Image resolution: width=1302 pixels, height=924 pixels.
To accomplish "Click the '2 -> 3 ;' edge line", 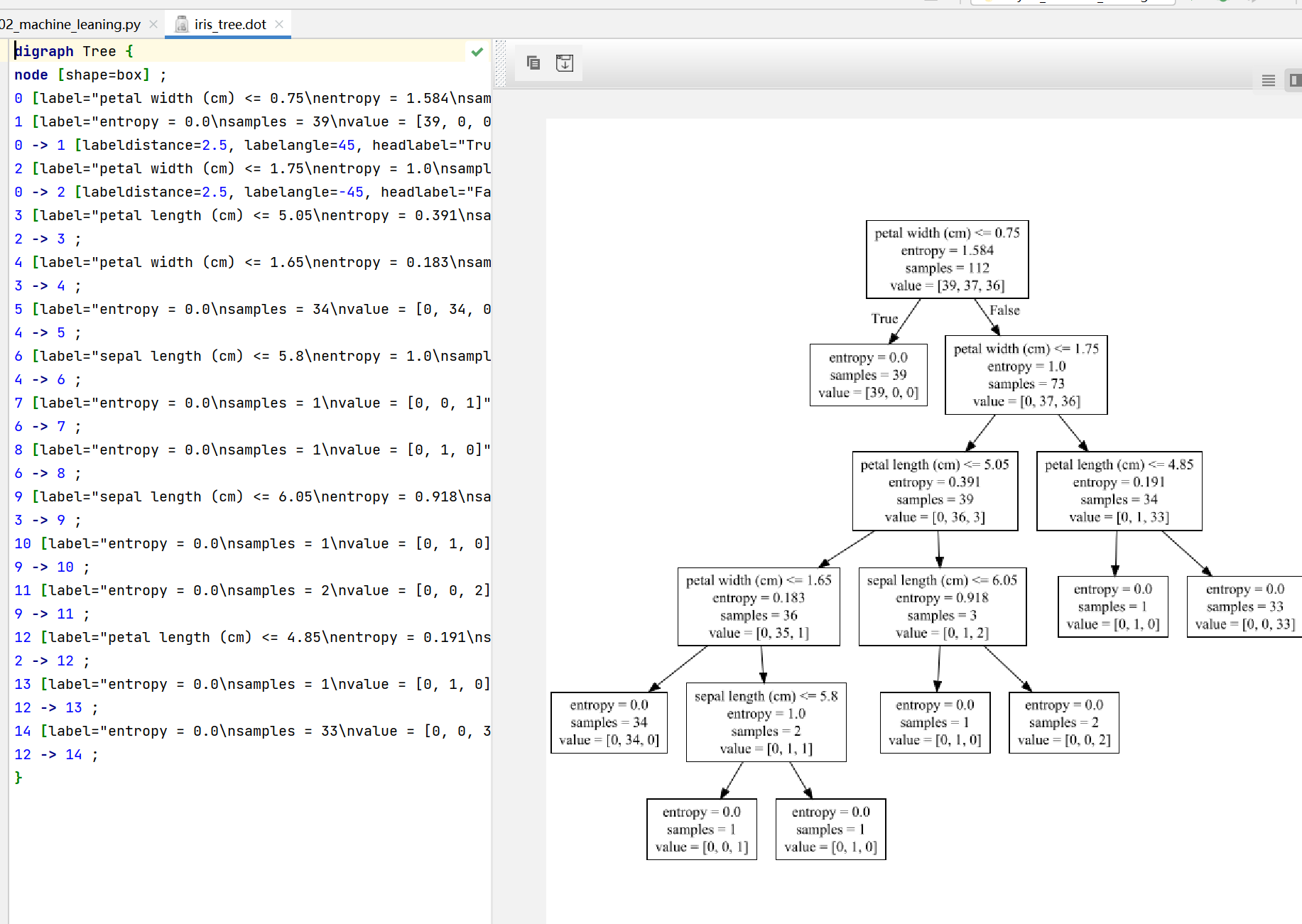I will 48,239.
